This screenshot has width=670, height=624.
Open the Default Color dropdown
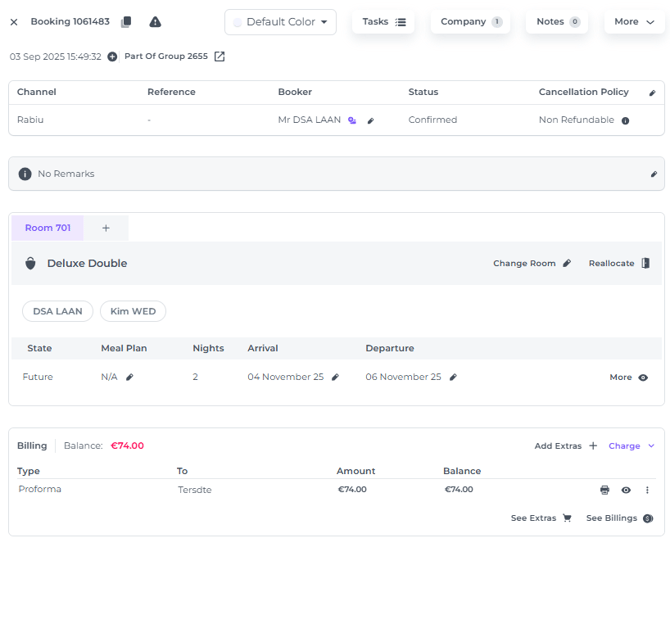(x=280, y=22)
